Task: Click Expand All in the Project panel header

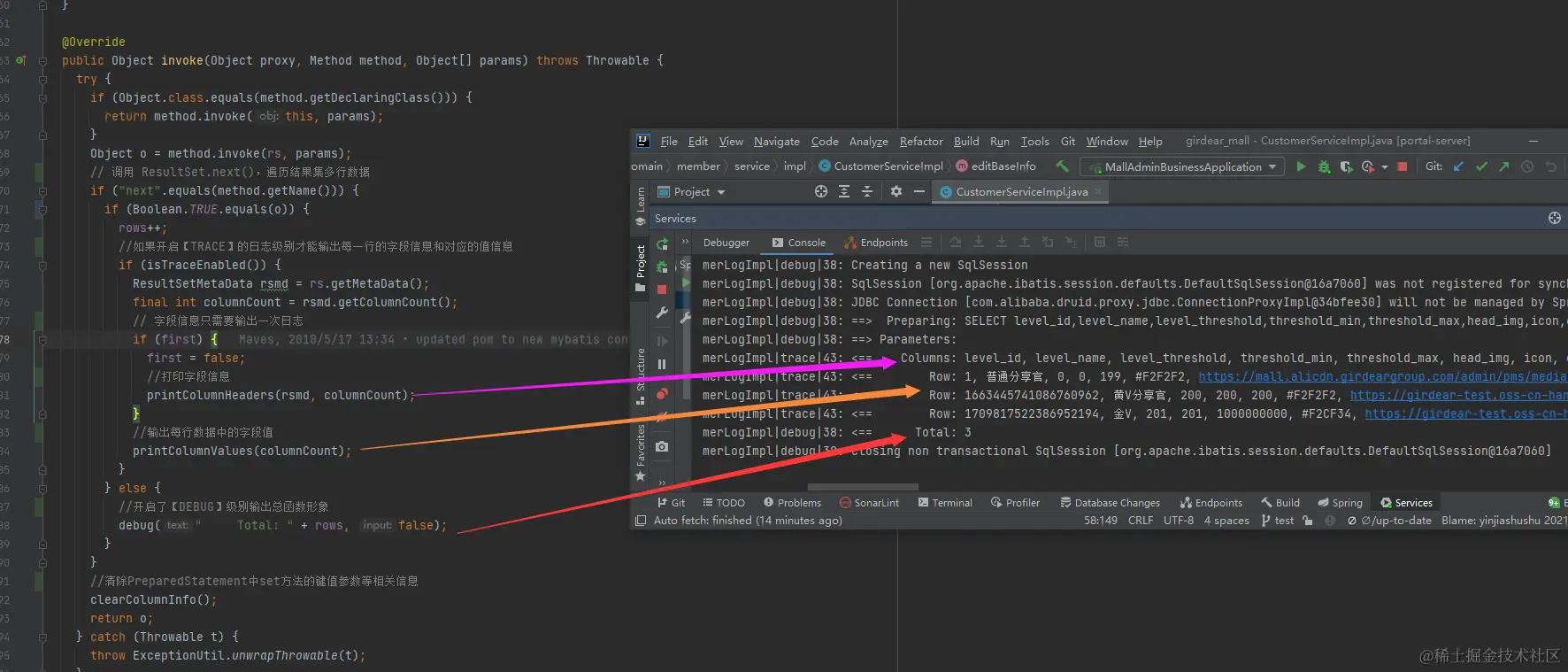Action: point(844,191)
